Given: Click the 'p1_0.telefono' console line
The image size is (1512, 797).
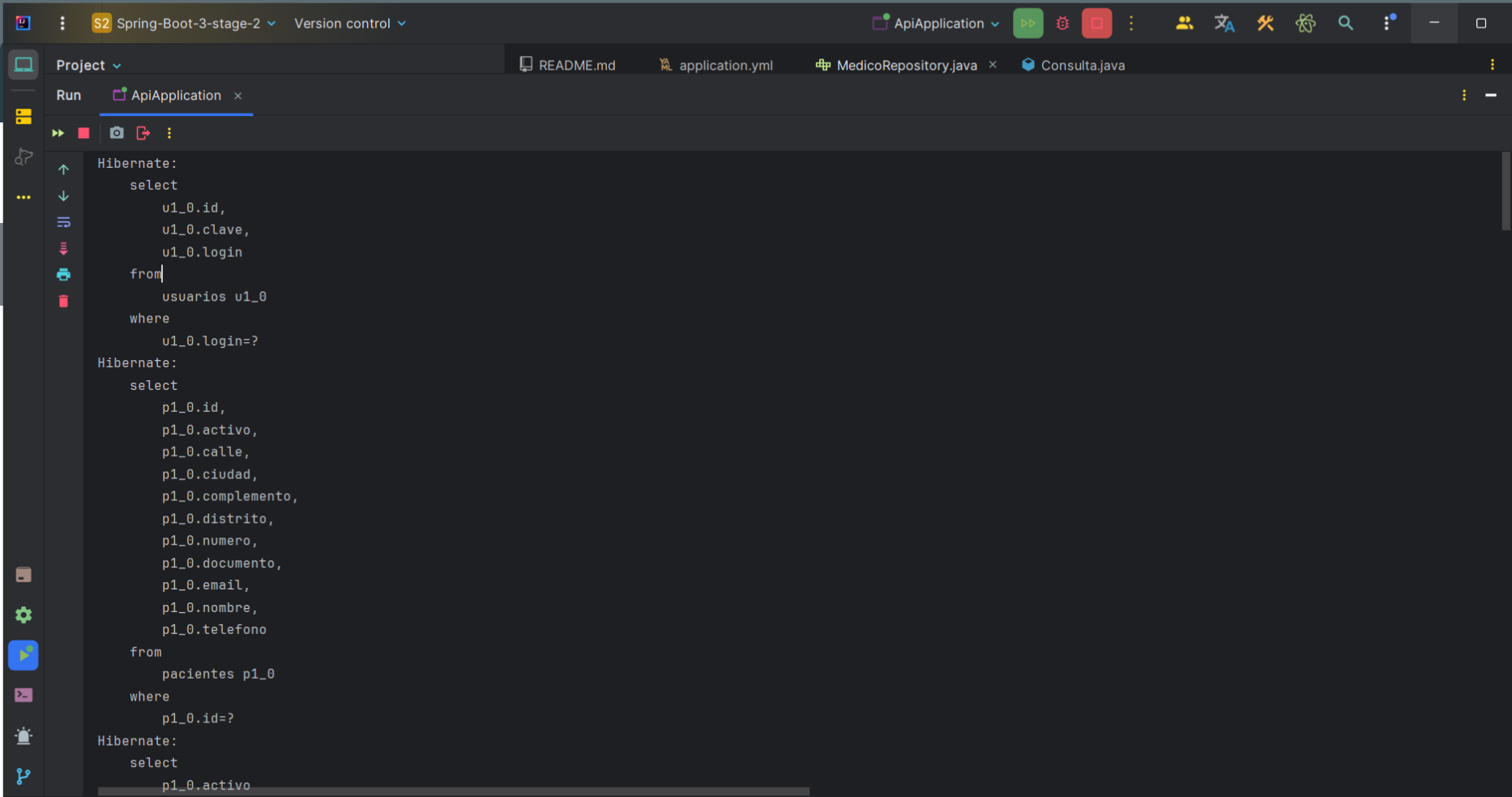Looking at the screenshot, I should click(214, 629).
